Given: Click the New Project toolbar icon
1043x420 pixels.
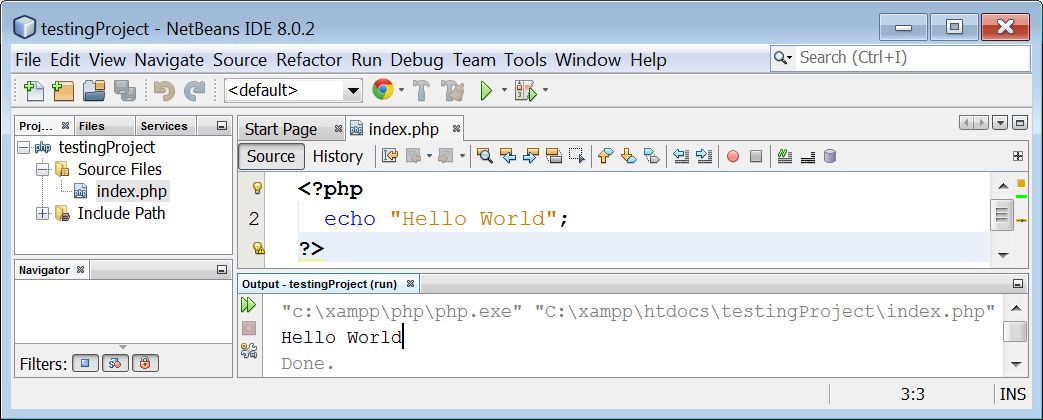Looking at the screenshot, I should click(x=63, y=90).
